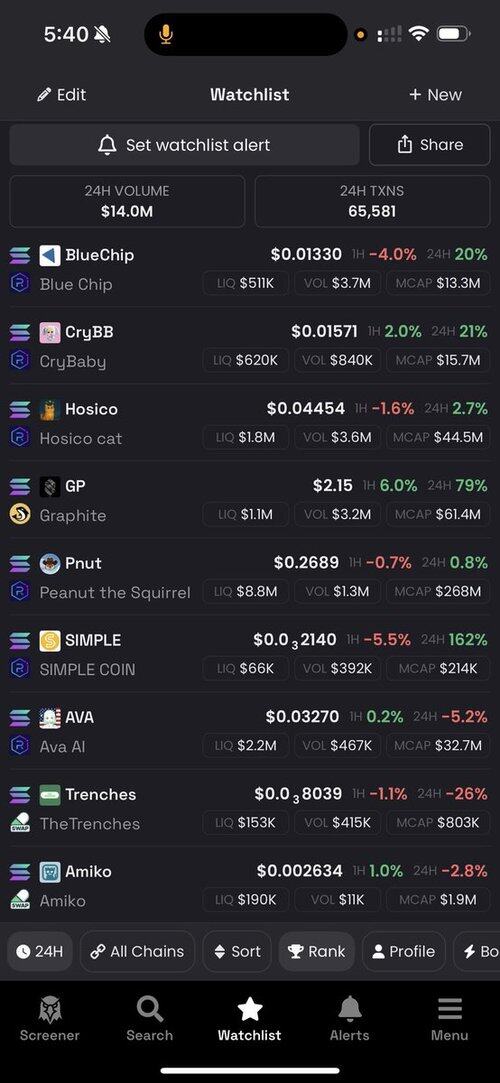Open the Hosico cat token row
The height and width of the screenshot is (1083, 500).
tap(250, 423)
